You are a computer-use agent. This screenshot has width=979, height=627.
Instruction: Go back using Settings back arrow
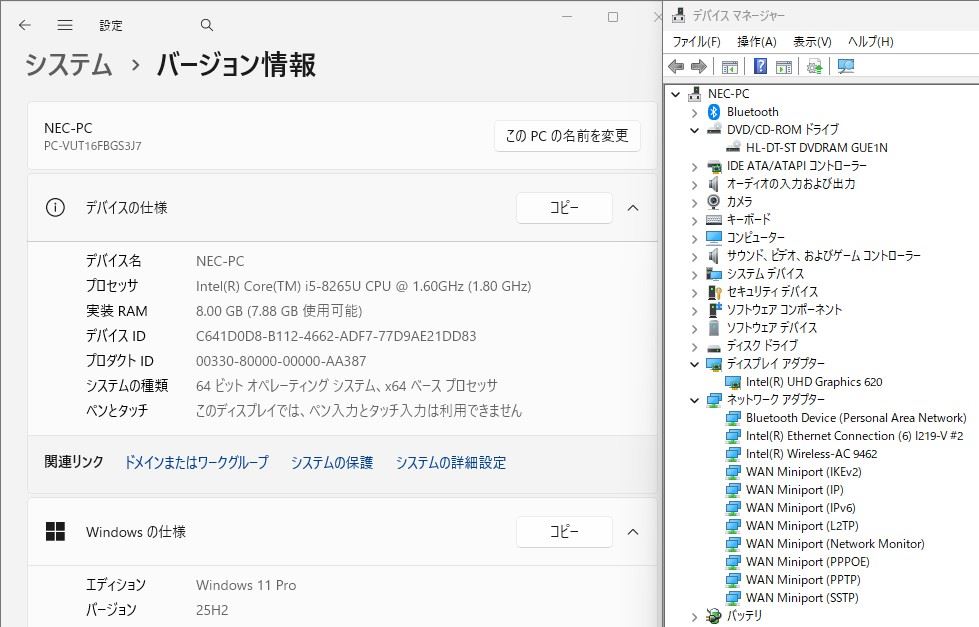tap(25, 25)
